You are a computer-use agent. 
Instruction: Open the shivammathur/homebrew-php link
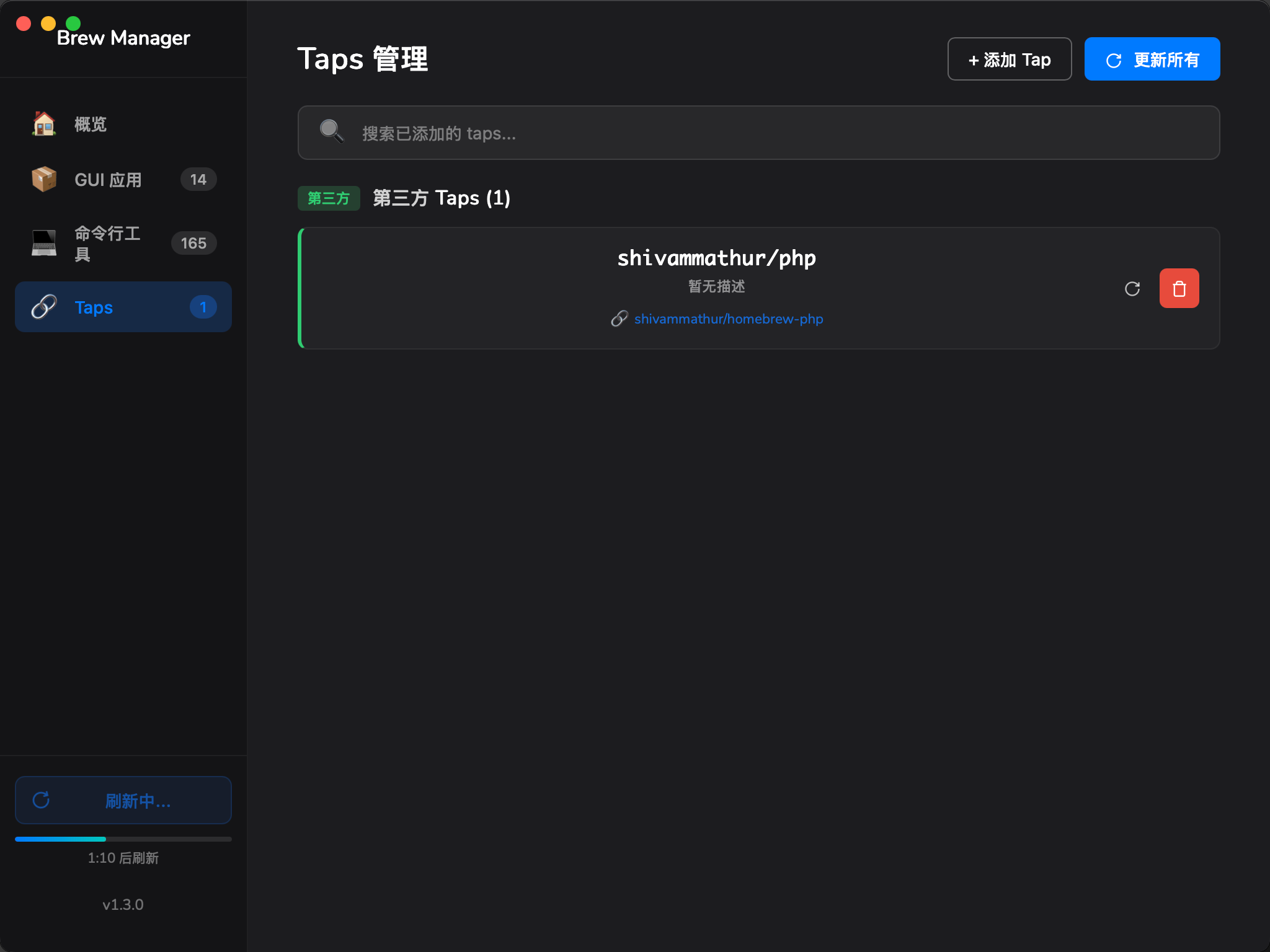[x=728, y=318]
